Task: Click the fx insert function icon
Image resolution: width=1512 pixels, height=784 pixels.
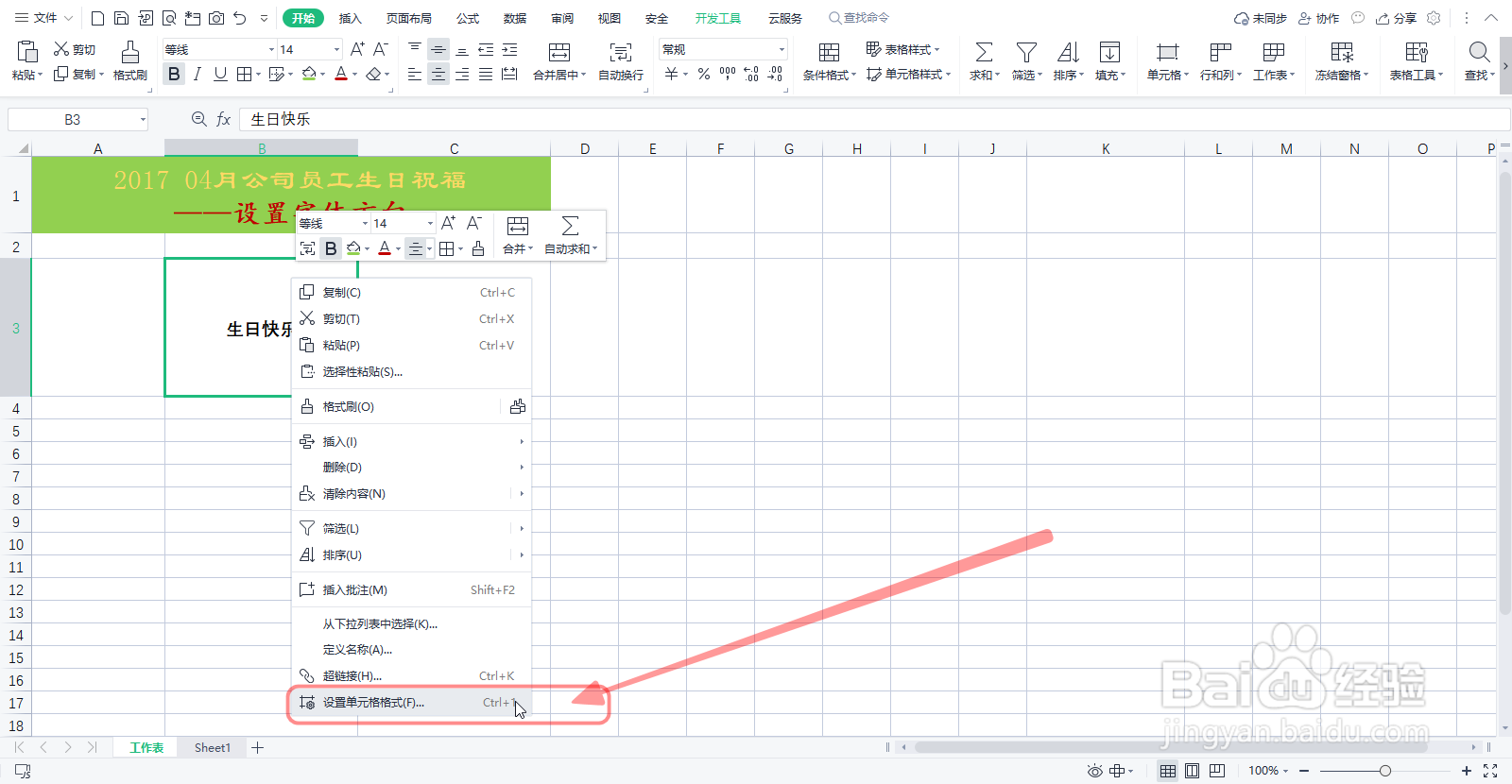Action: click(x=224, y=119)
